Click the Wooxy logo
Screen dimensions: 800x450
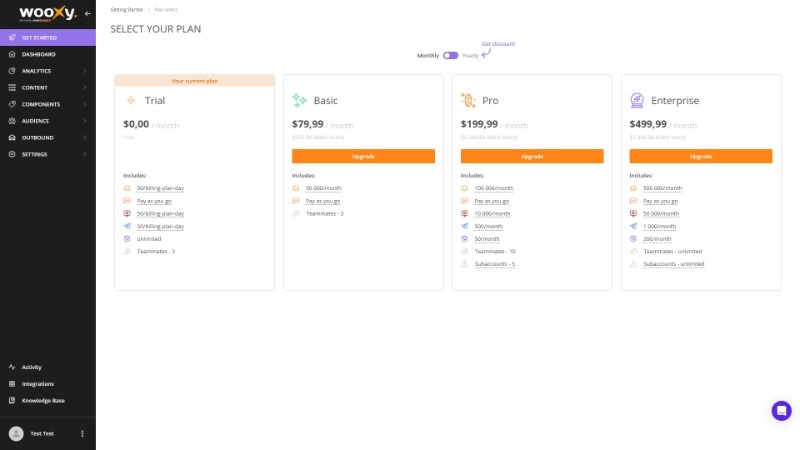(x=46, y=14)
